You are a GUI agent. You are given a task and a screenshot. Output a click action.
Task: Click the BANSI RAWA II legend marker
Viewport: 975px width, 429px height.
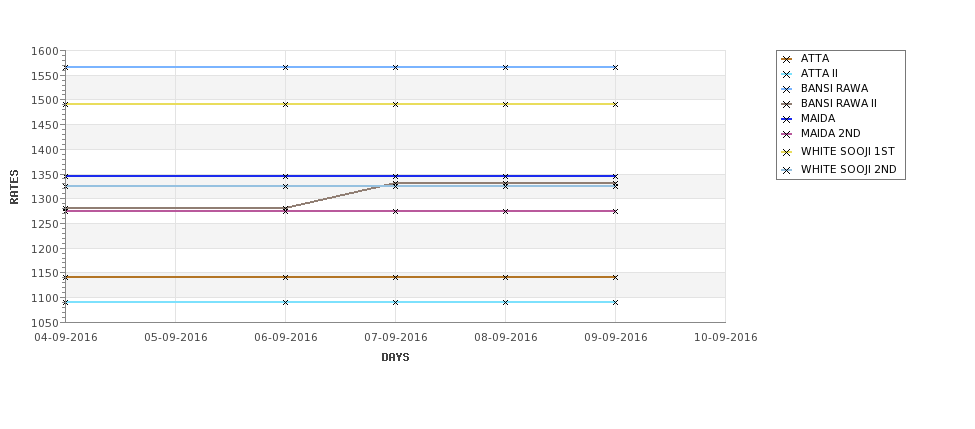(x=787, y=104)
